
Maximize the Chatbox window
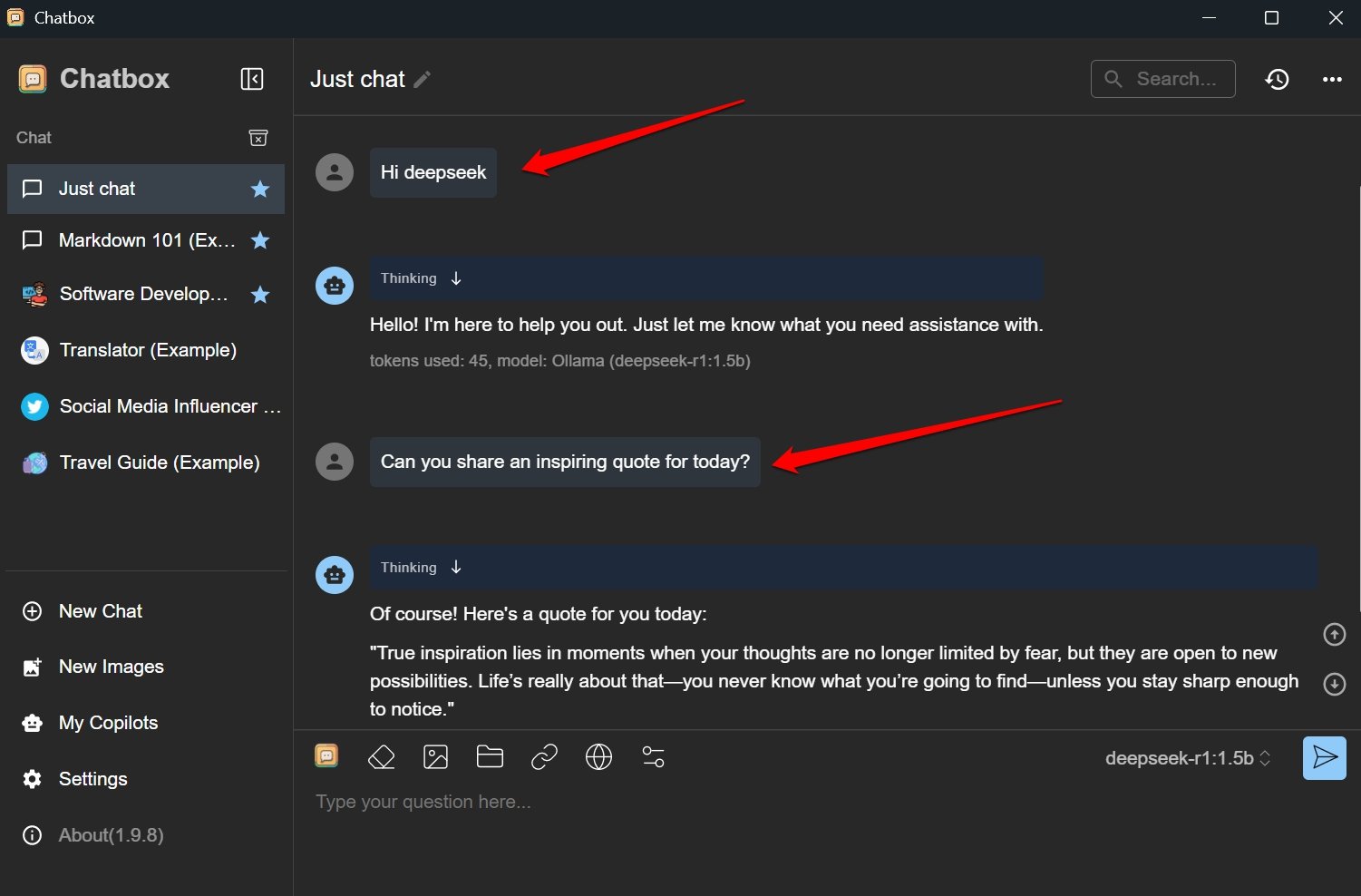[1271, 18]
